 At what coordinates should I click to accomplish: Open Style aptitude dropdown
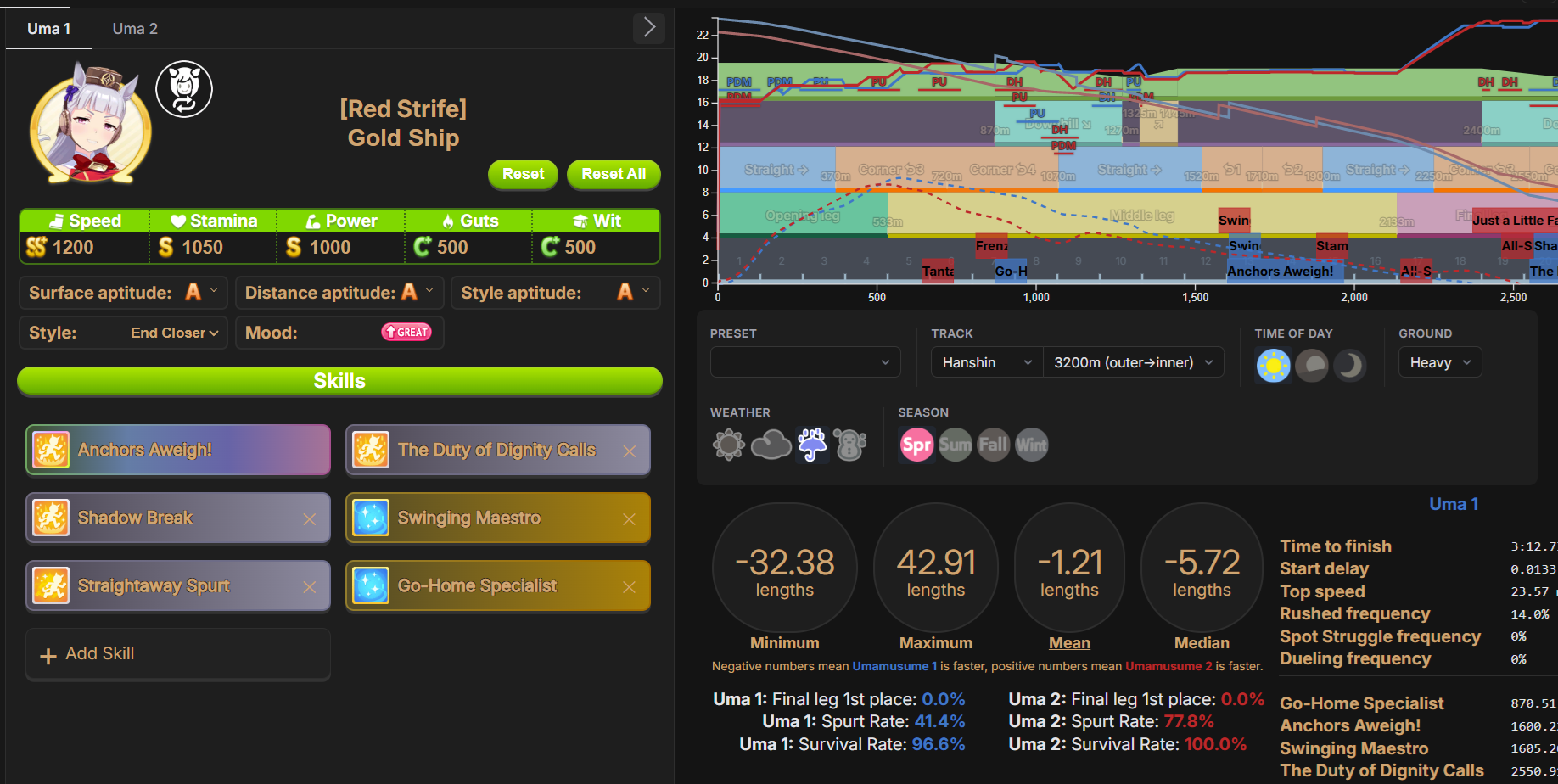[556, 293]
